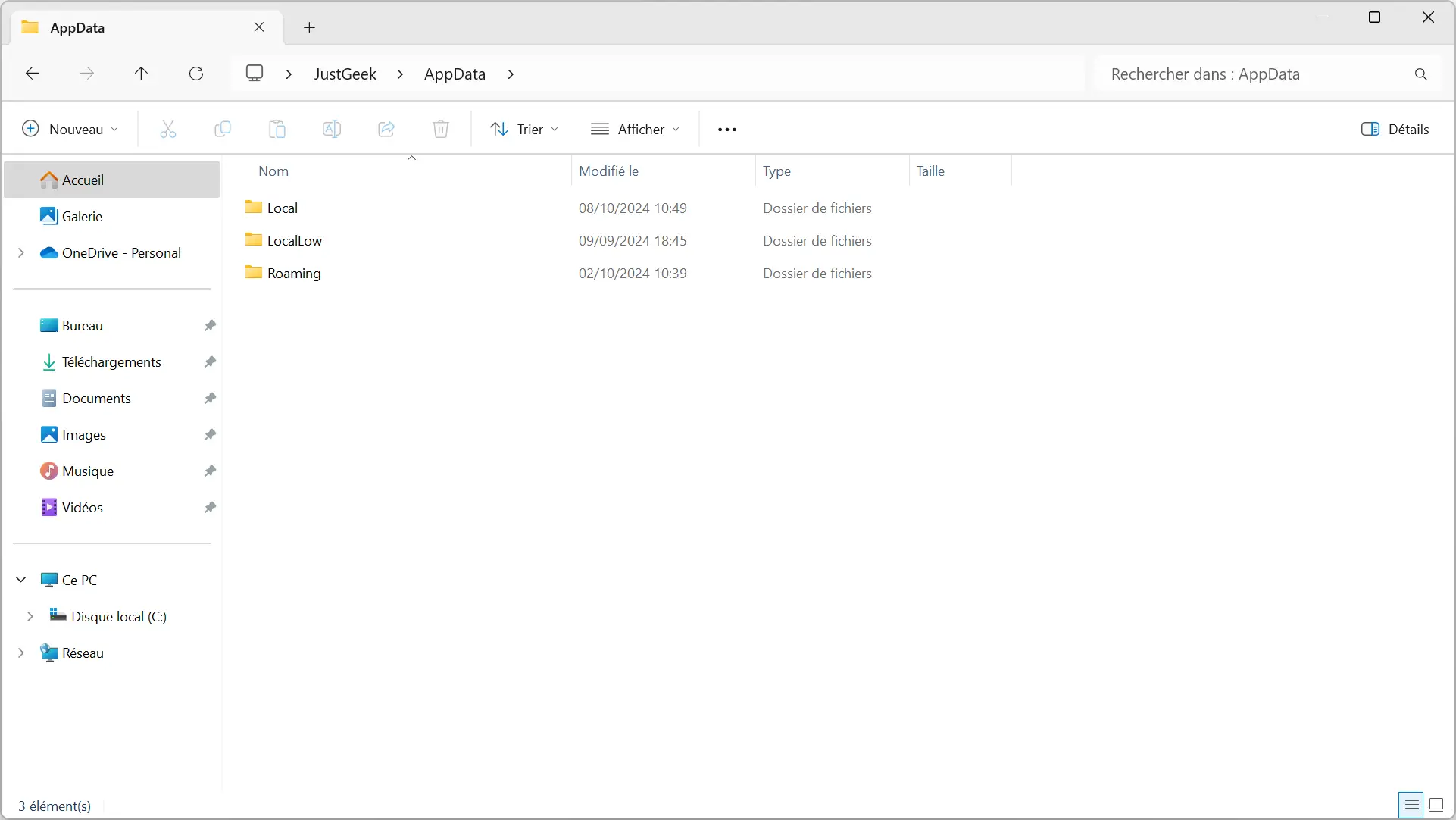Unpin Images from quick access
This screenshot has width=1456, height=820.
[x=210, y=435]
